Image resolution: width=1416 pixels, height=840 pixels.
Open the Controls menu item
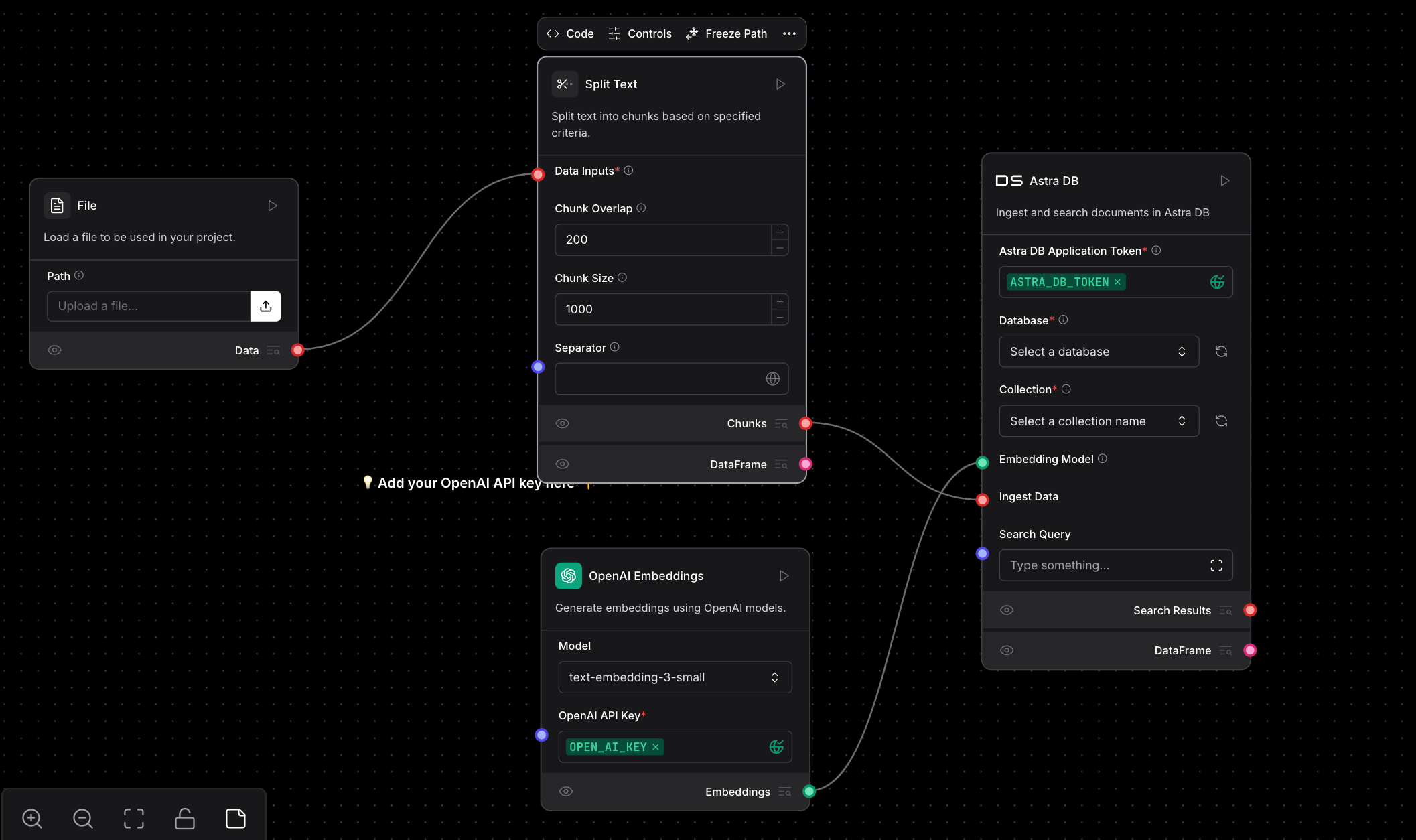click(640, 33)
